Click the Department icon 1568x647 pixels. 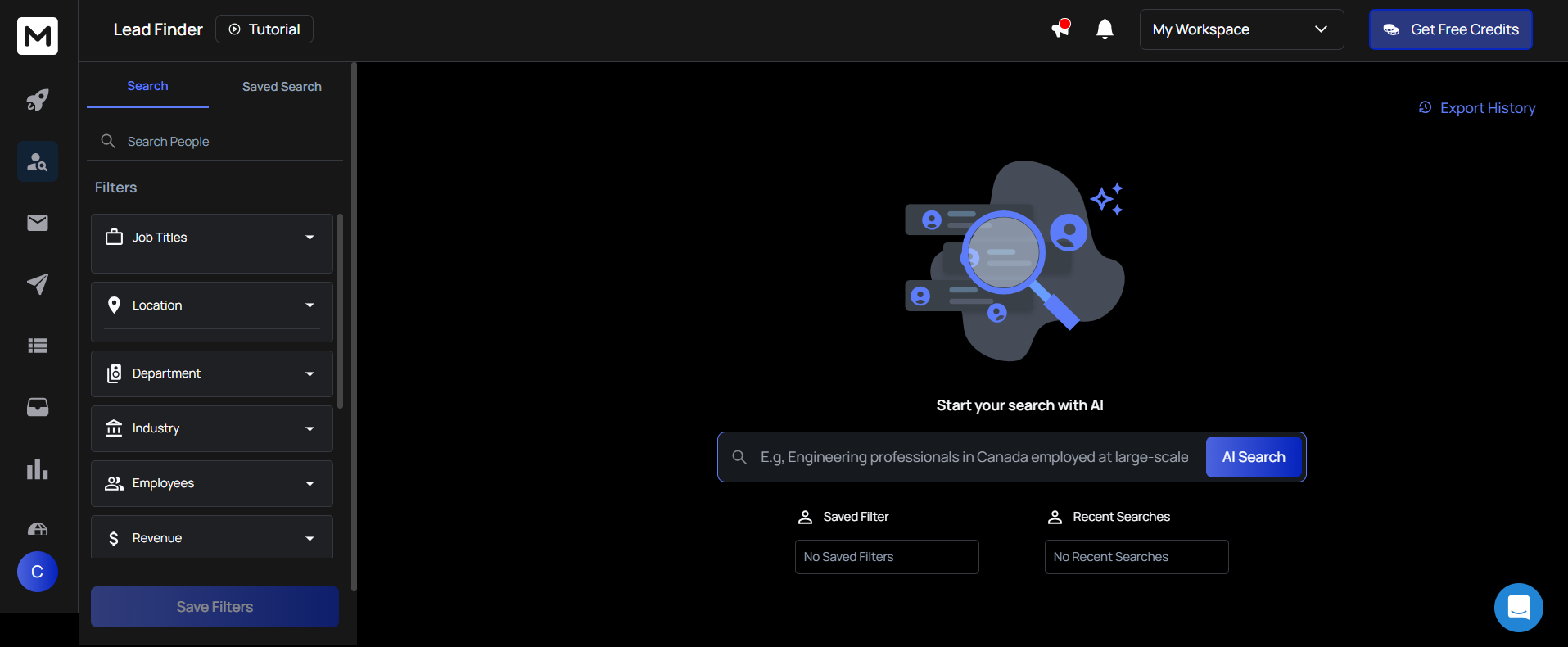(x=115, y=373)
